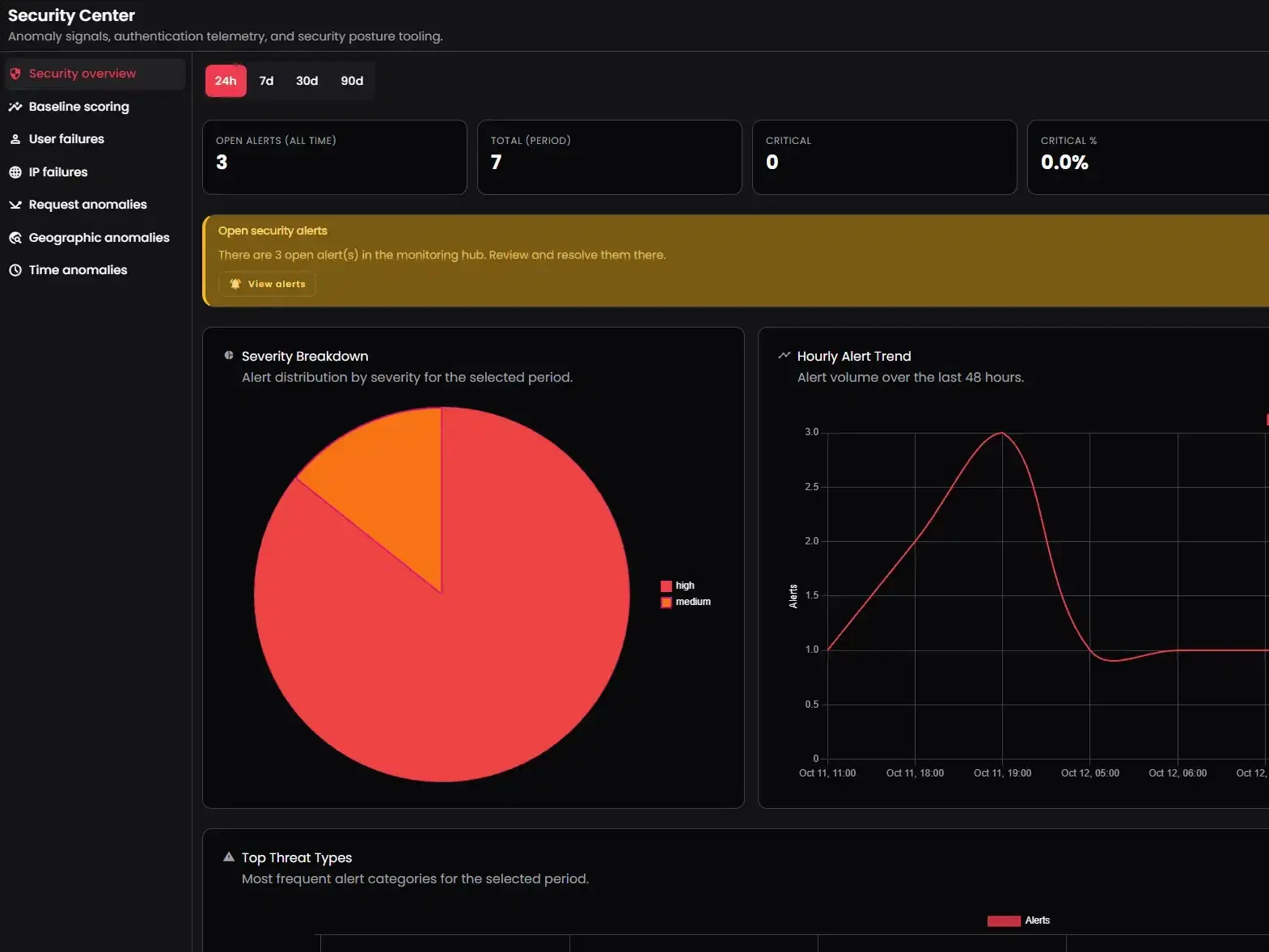
Task: Open User failures page
Action: pos(95,139)
